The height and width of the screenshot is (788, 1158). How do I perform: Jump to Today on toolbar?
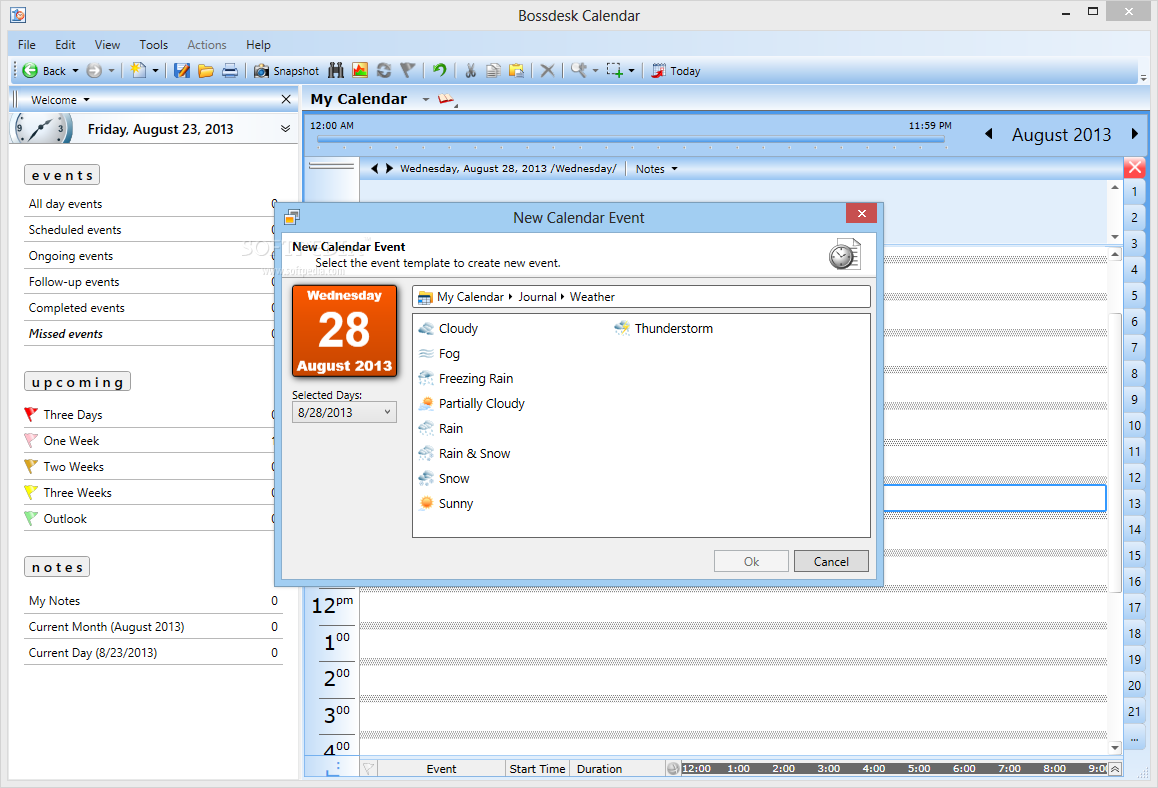pyautogui.click(x=676, y=71)
